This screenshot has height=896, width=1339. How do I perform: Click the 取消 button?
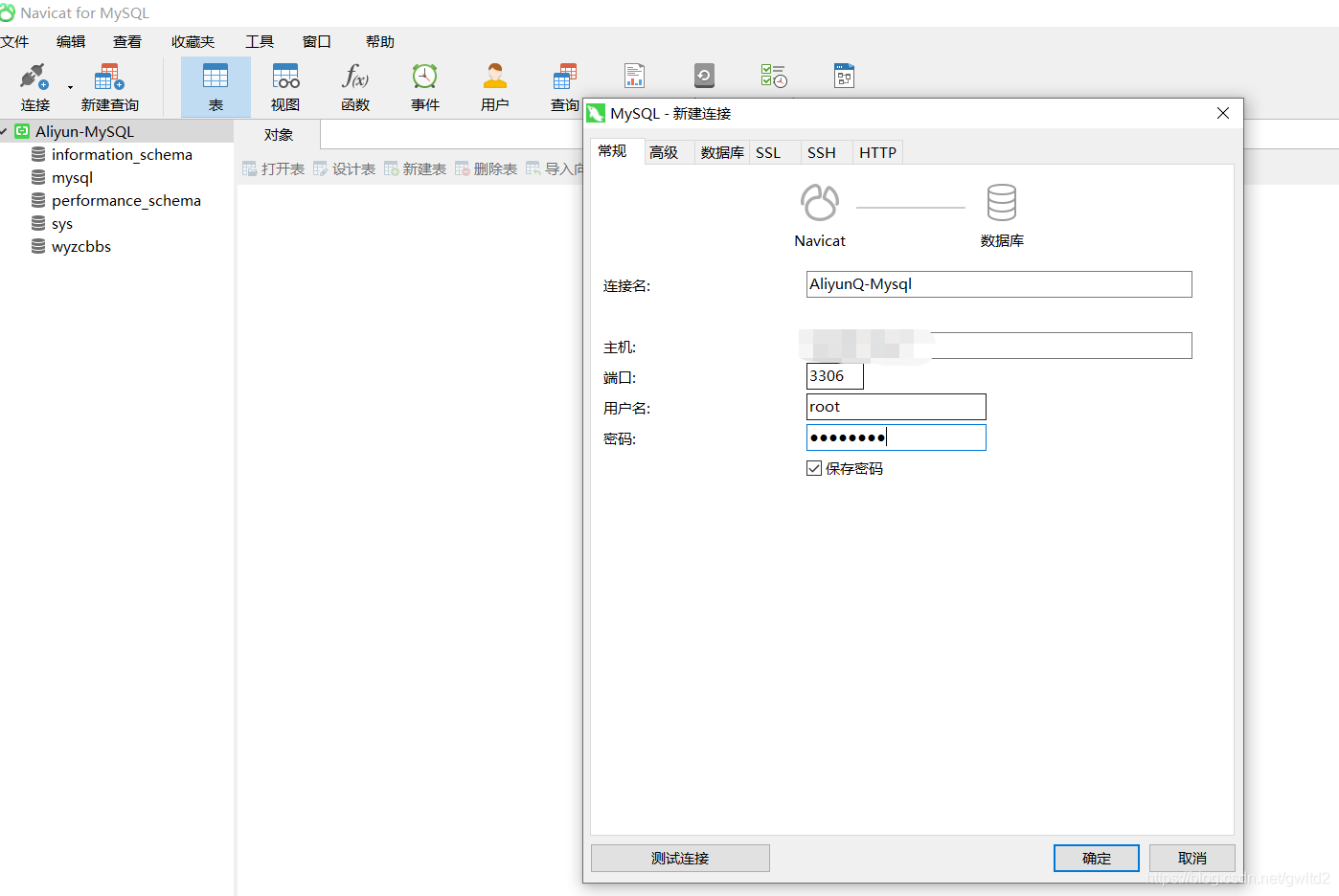(1192, 858)
